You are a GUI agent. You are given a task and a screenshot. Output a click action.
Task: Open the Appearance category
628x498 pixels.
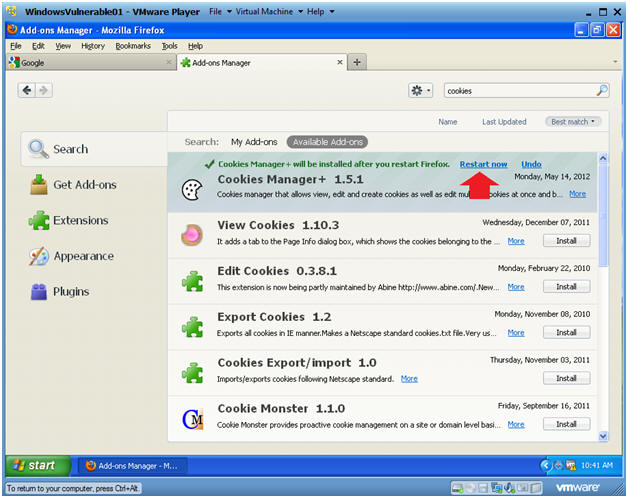click(x=72, y=256)
